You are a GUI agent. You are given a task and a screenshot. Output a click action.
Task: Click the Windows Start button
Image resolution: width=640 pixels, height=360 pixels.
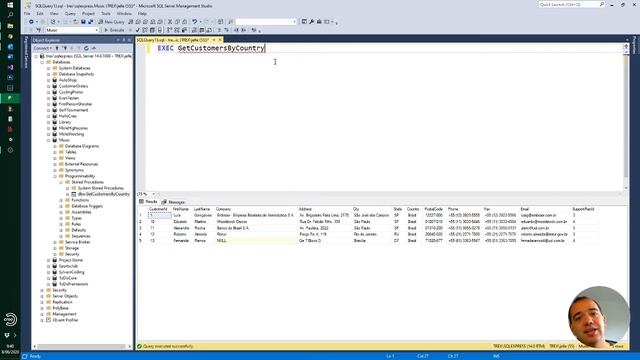point(10,5)
